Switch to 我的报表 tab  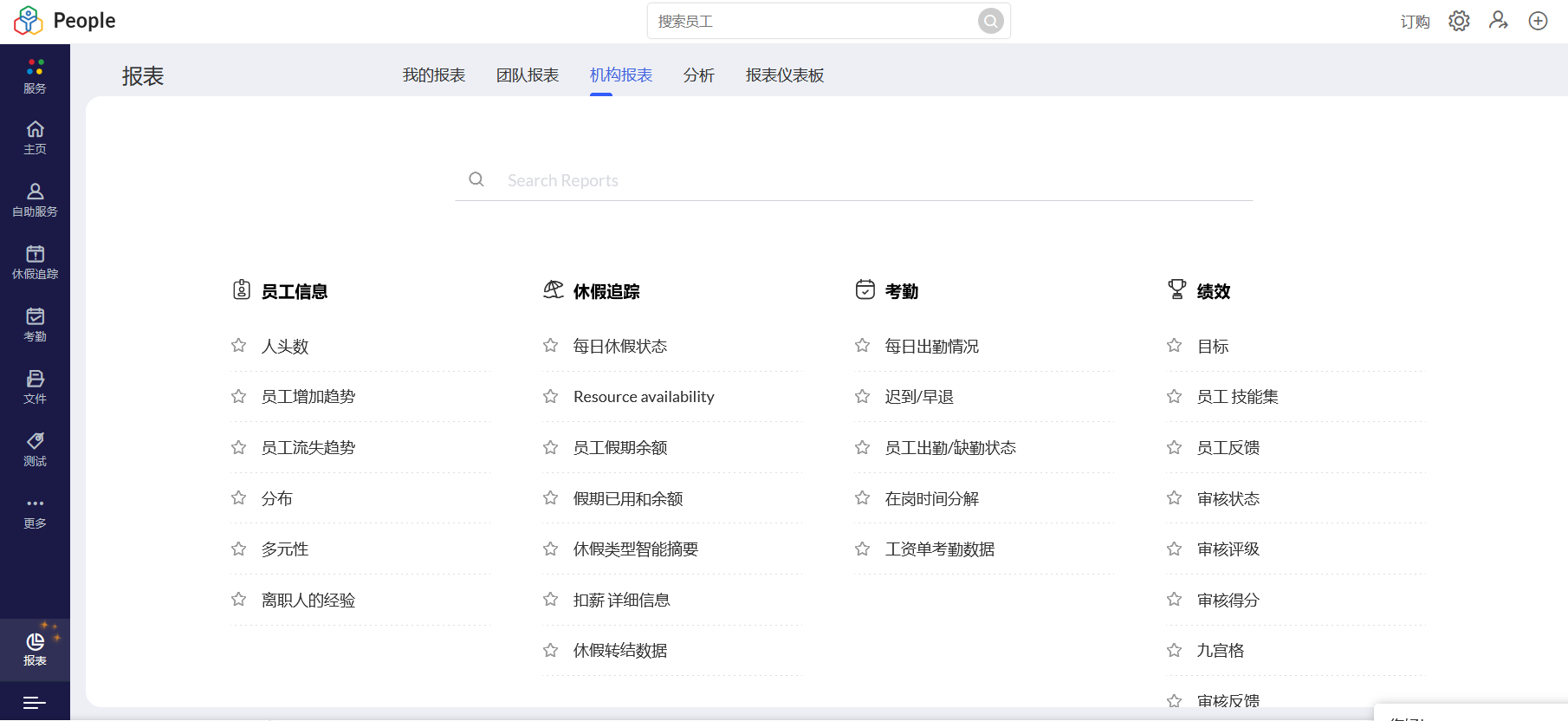[x=434, y=75]
